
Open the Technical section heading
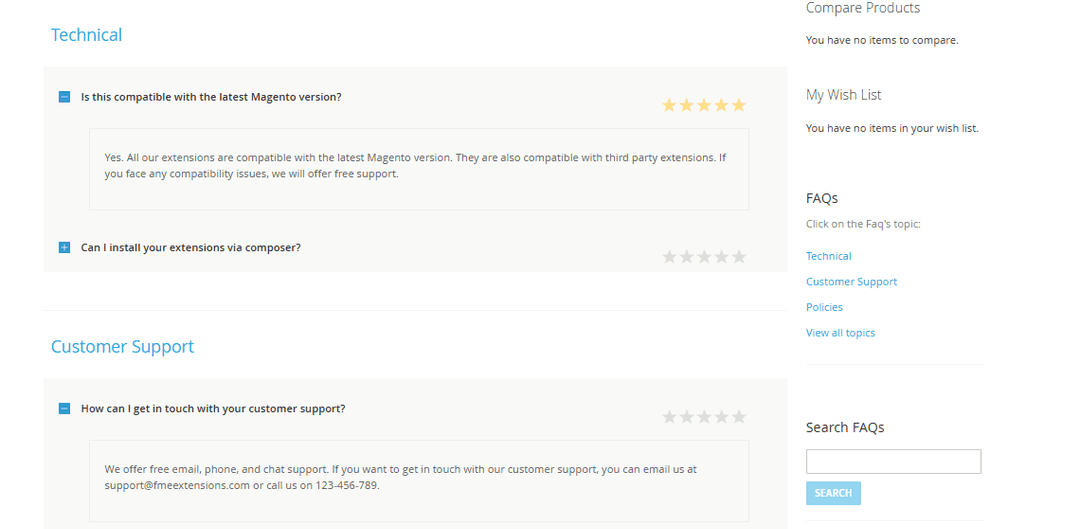86,35
